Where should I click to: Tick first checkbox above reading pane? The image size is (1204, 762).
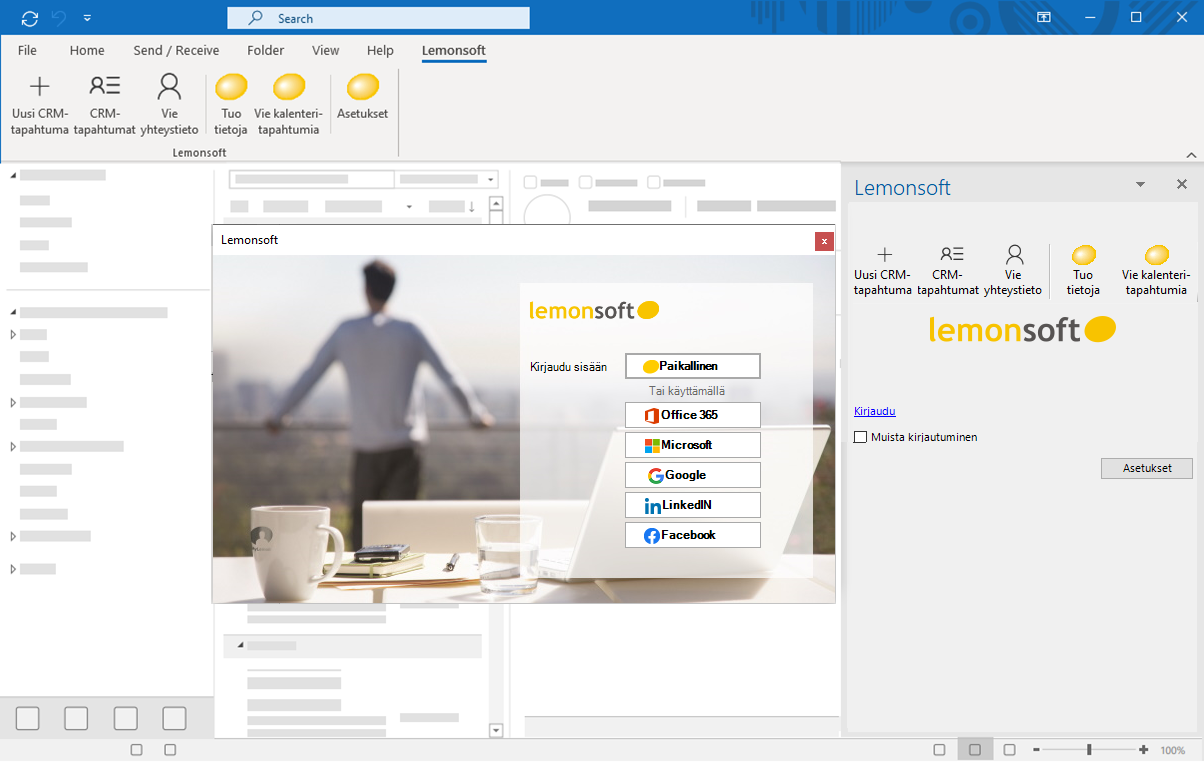[531, 183]
